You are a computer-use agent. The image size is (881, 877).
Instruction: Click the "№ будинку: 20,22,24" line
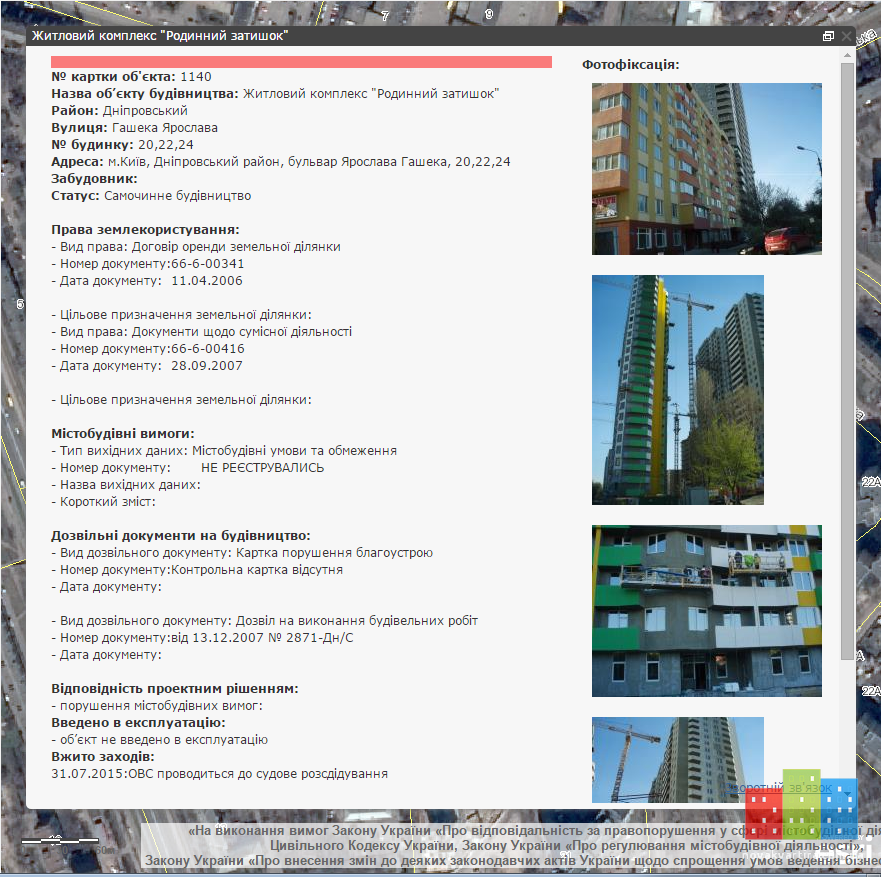pyautogui.click(x=122, y=144)
